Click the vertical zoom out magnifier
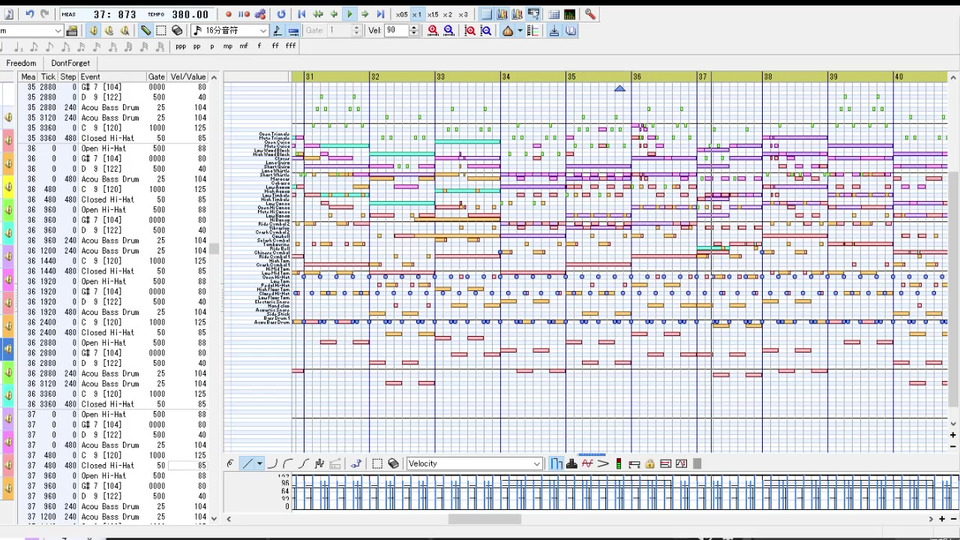Image resolution: width=960 pixels, height=540 pixels. tap(486, 30)
